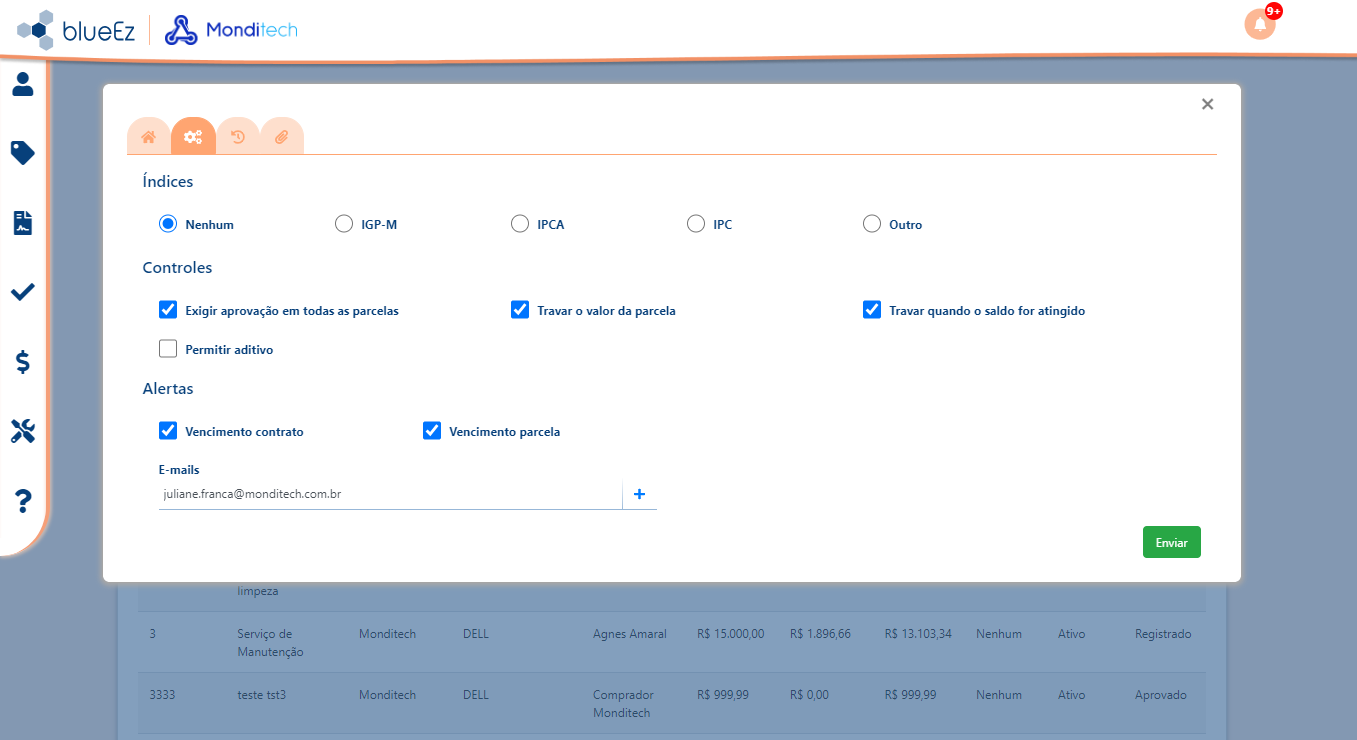Open the user profile sidebar icon

[23, 84]
